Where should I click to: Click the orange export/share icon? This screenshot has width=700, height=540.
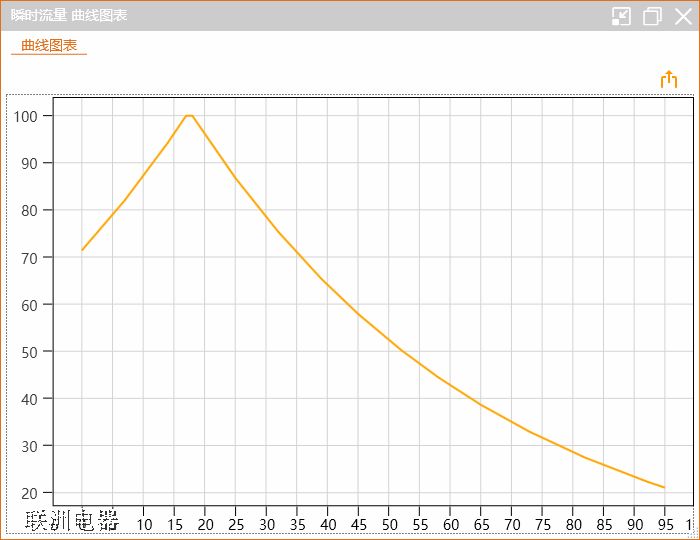click(x=669, y=80)
